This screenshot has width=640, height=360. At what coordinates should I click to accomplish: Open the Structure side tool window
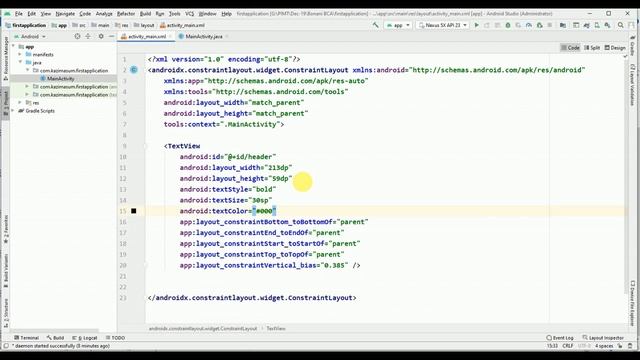6,312
